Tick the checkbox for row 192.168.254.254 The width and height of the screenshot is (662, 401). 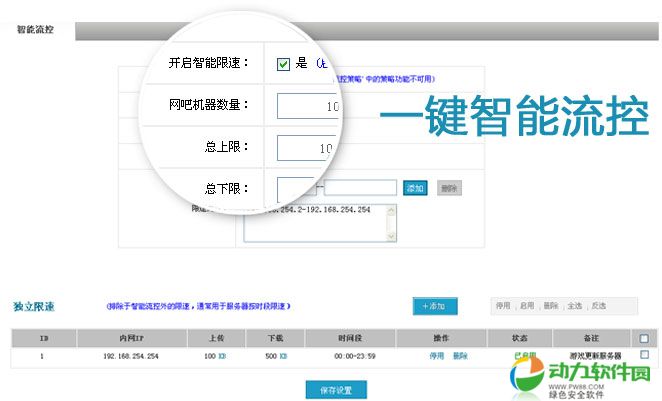tap(644, 355)
